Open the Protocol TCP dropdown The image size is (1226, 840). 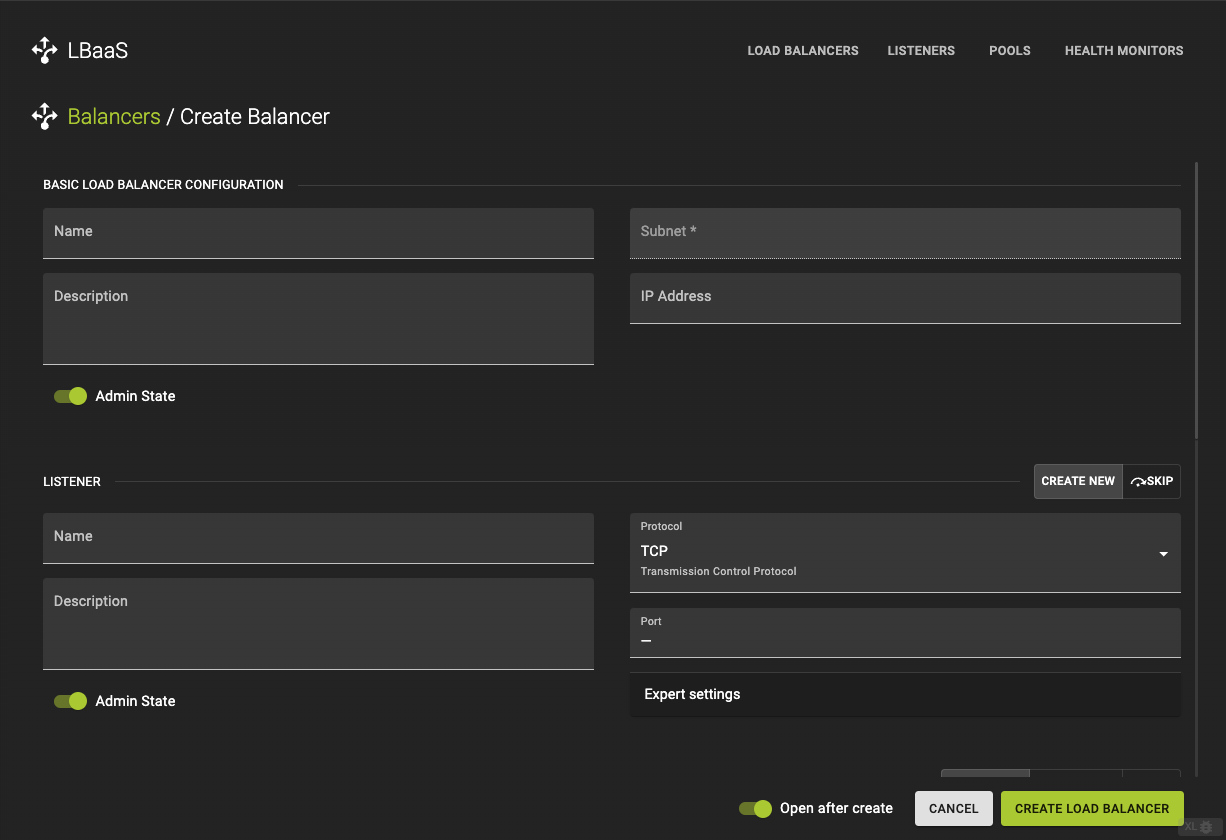[905, 553]
